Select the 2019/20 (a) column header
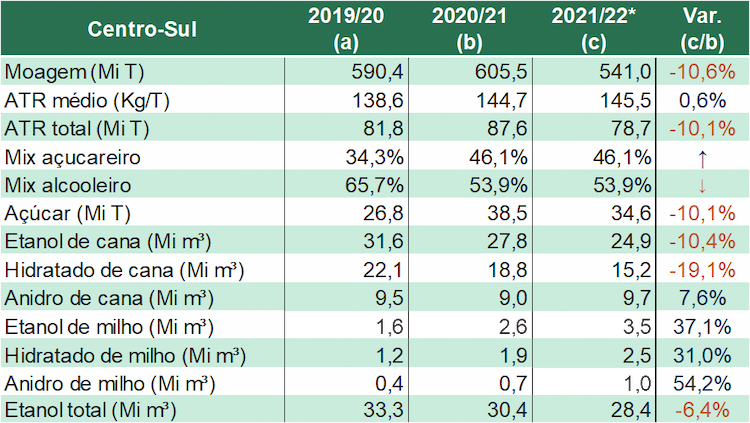 point(346,29)
